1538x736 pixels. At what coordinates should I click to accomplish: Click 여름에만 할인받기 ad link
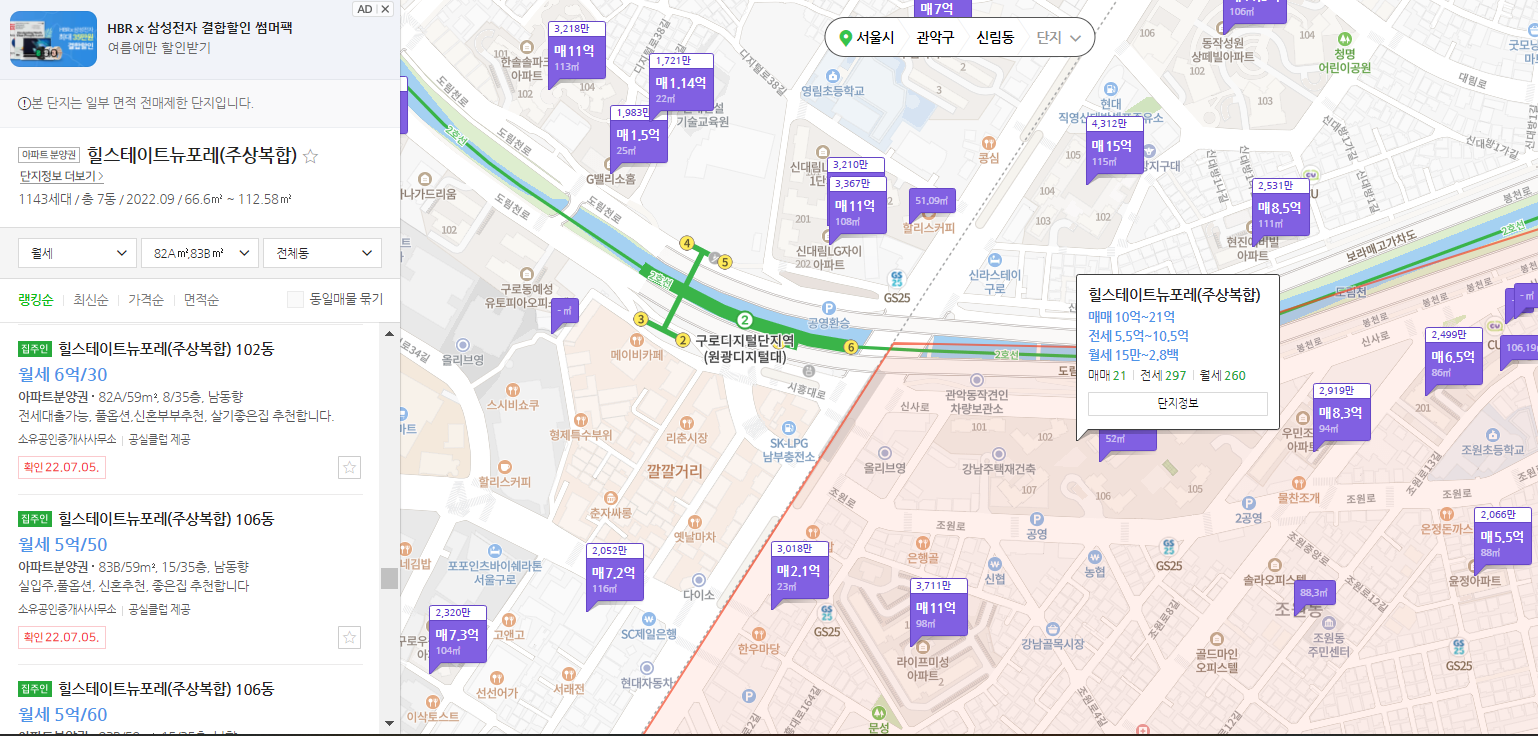[x=159, y=47]
